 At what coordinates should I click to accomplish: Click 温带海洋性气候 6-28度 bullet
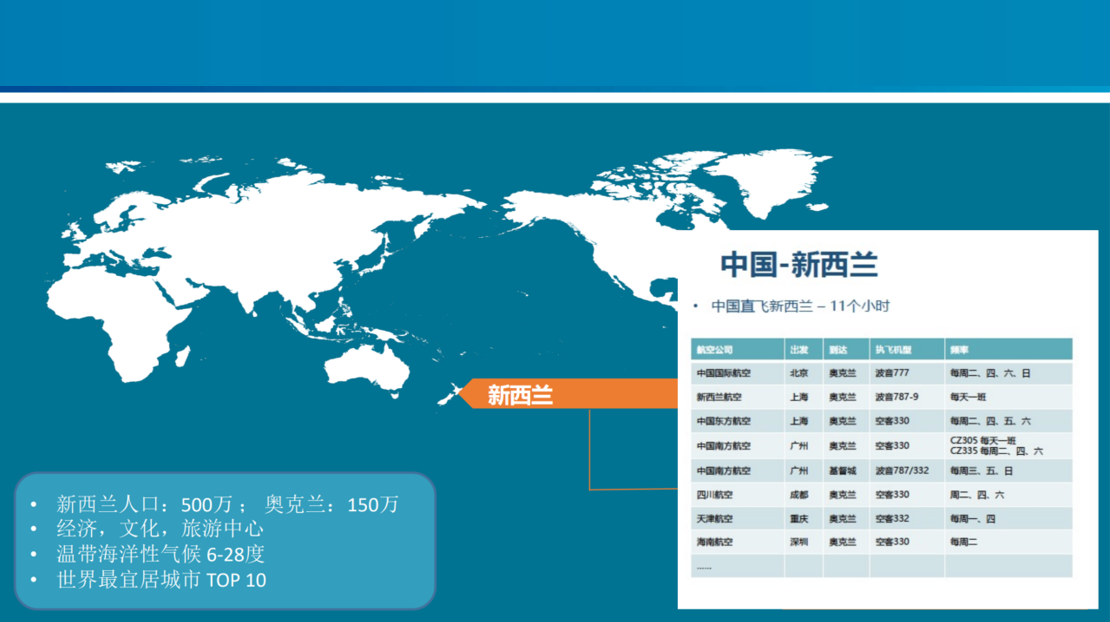[160, 554]
